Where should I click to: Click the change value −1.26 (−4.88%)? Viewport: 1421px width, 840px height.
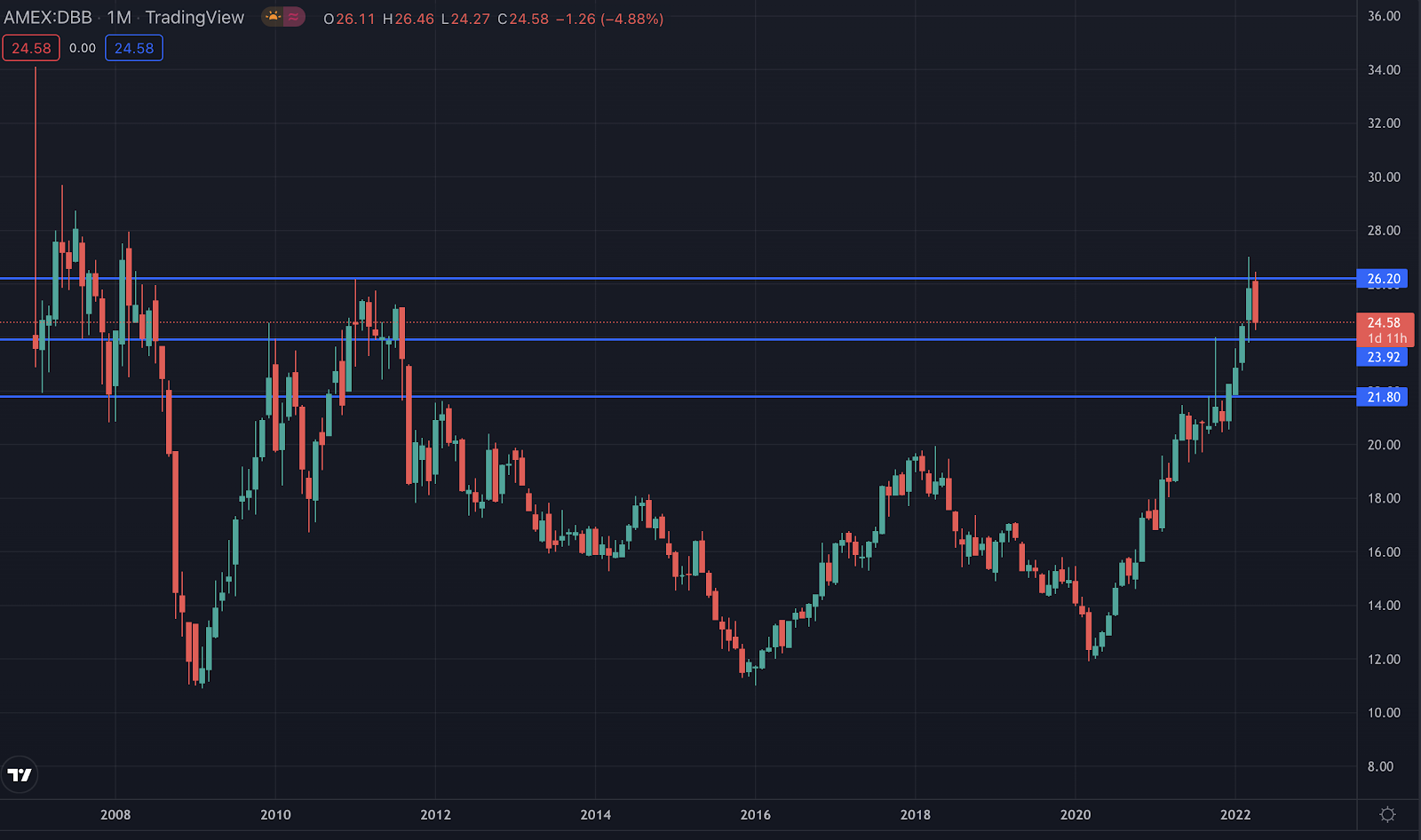(x=609, y=19)
